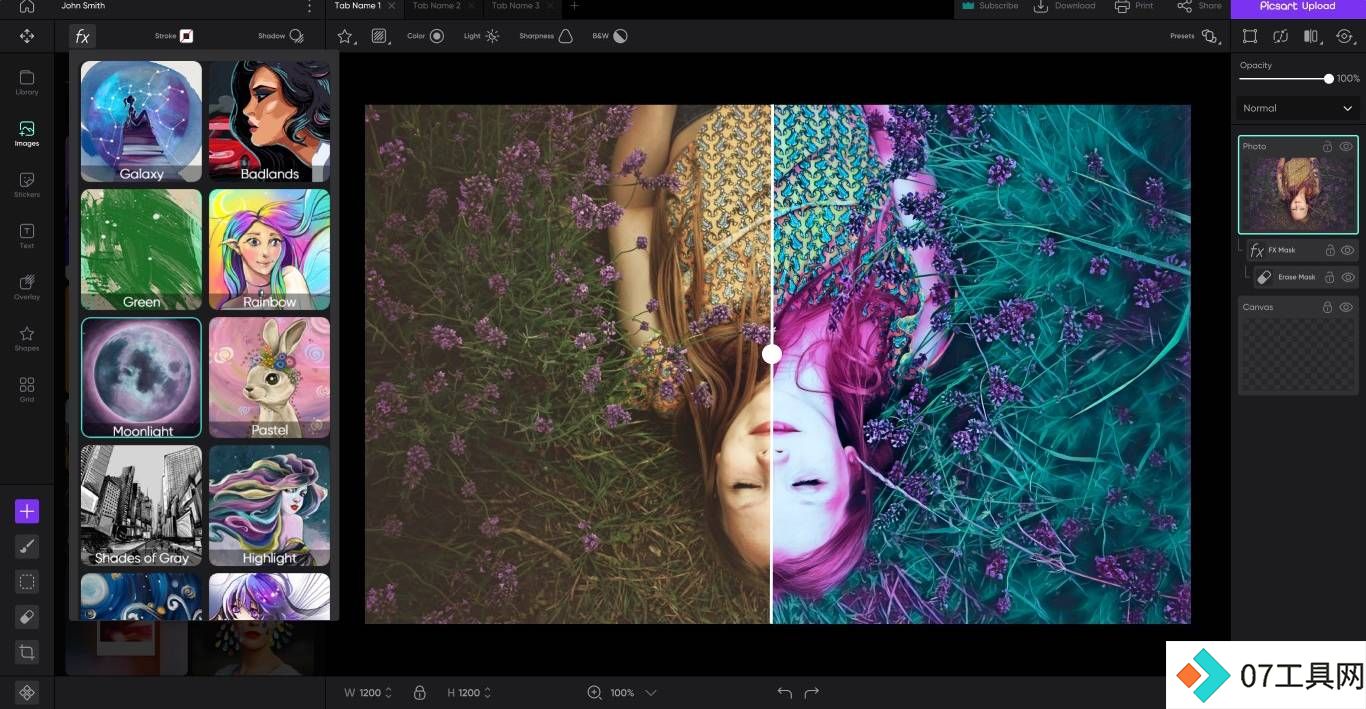Apply the Galaxy effect thumbnail
The width and height of the screenshot is (1366, 709).
pos(141,122)
